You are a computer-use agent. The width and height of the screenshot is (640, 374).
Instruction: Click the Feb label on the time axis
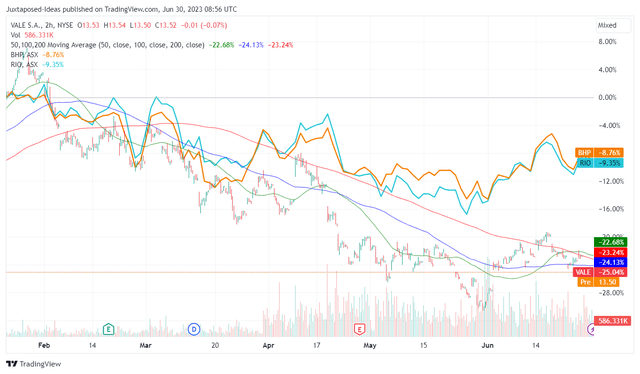[x=44, y=345]
